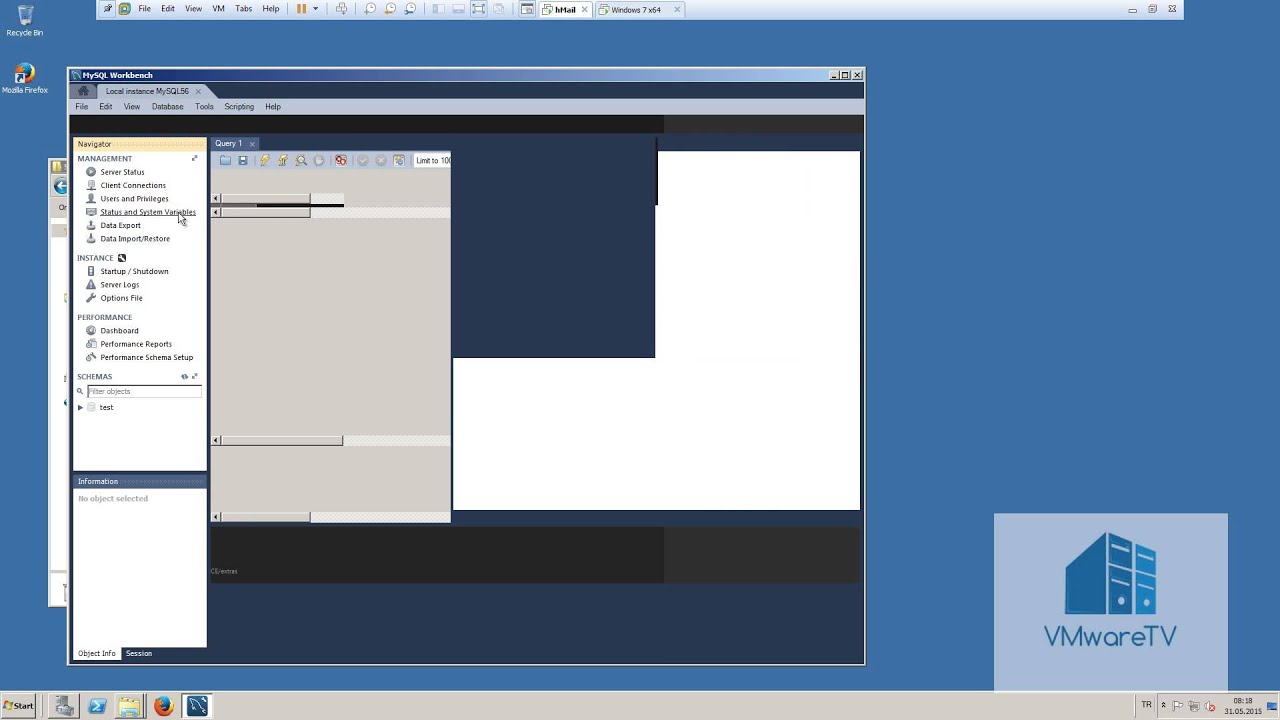1280x720 pixels.
Task: Rollback transaction with X icon
Action: pyautogui.click(x=381, y=160)
